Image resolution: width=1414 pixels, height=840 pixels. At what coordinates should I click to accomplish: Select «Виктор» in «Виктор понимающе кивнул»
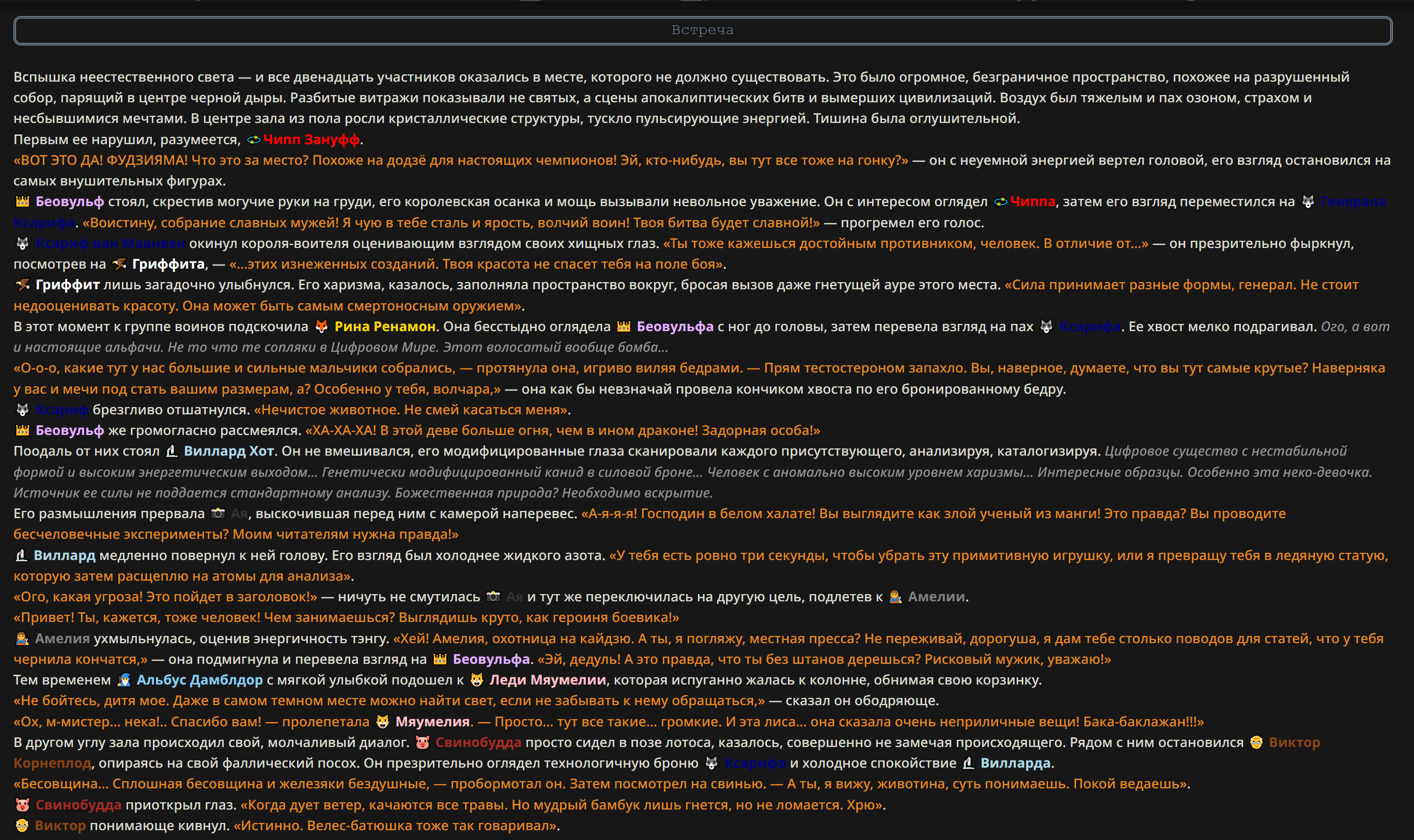point(60,826)
